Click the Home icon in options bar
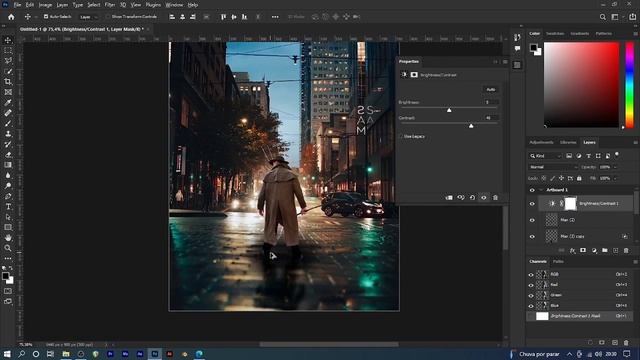Viewport: 640px width, 360px height. coord(11,17)
